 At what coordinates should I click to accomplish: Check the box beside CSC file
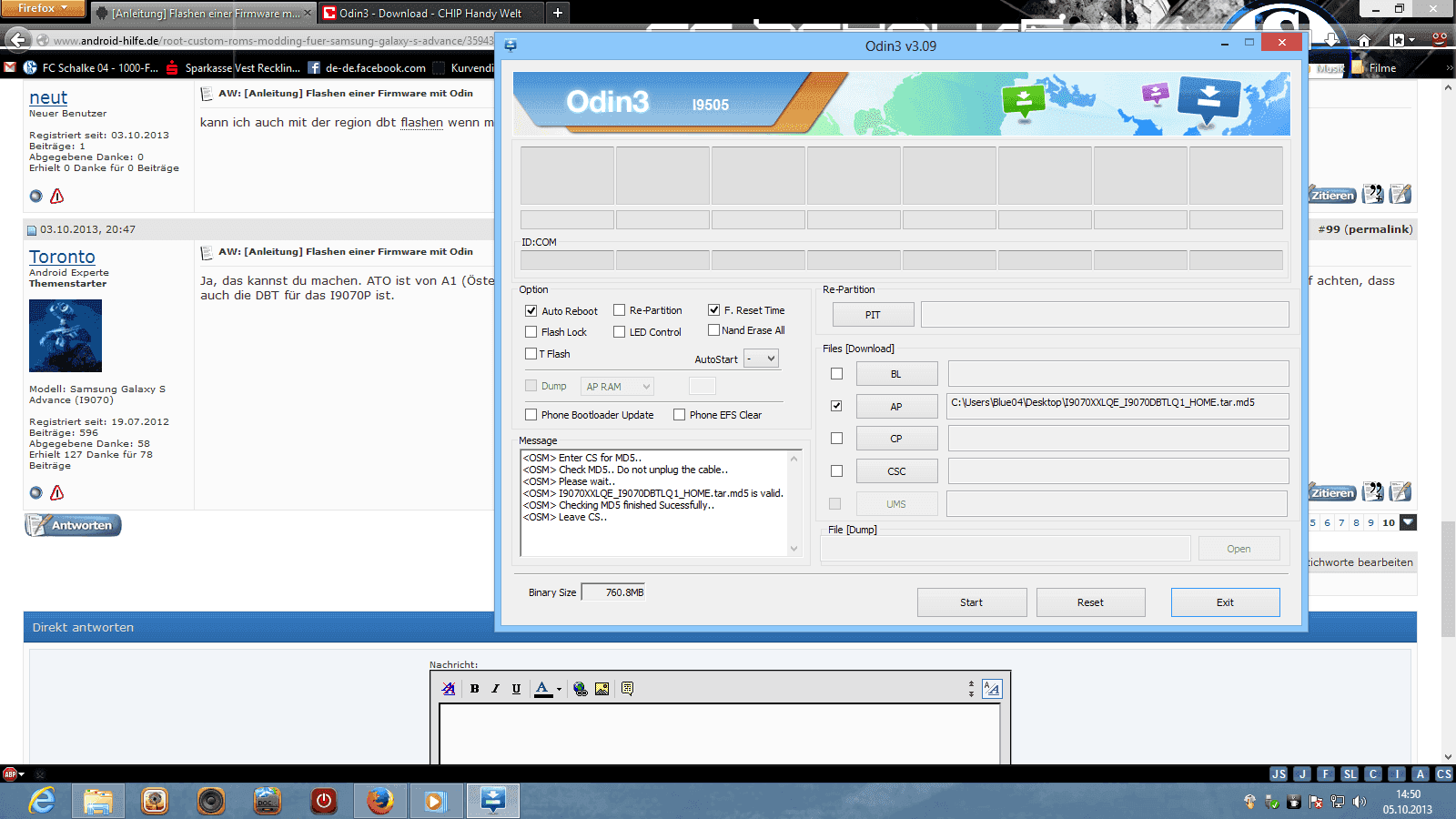837,471
